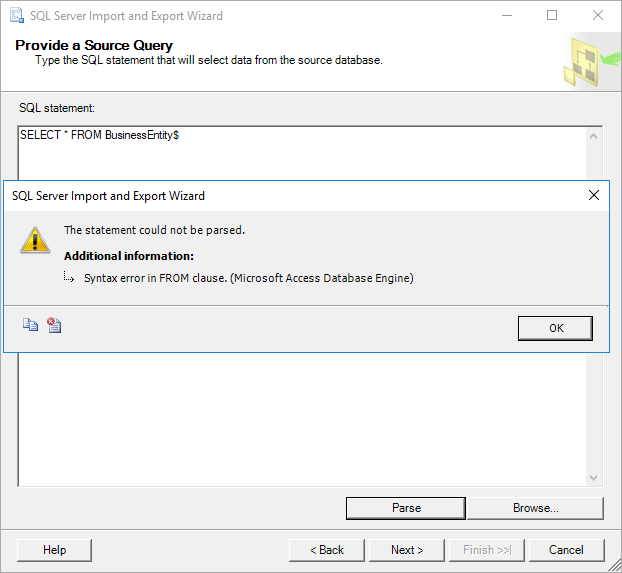Click the SQL statement box scroll-up arrow
This screenshot has height=573, width=622.
point(594,135)
